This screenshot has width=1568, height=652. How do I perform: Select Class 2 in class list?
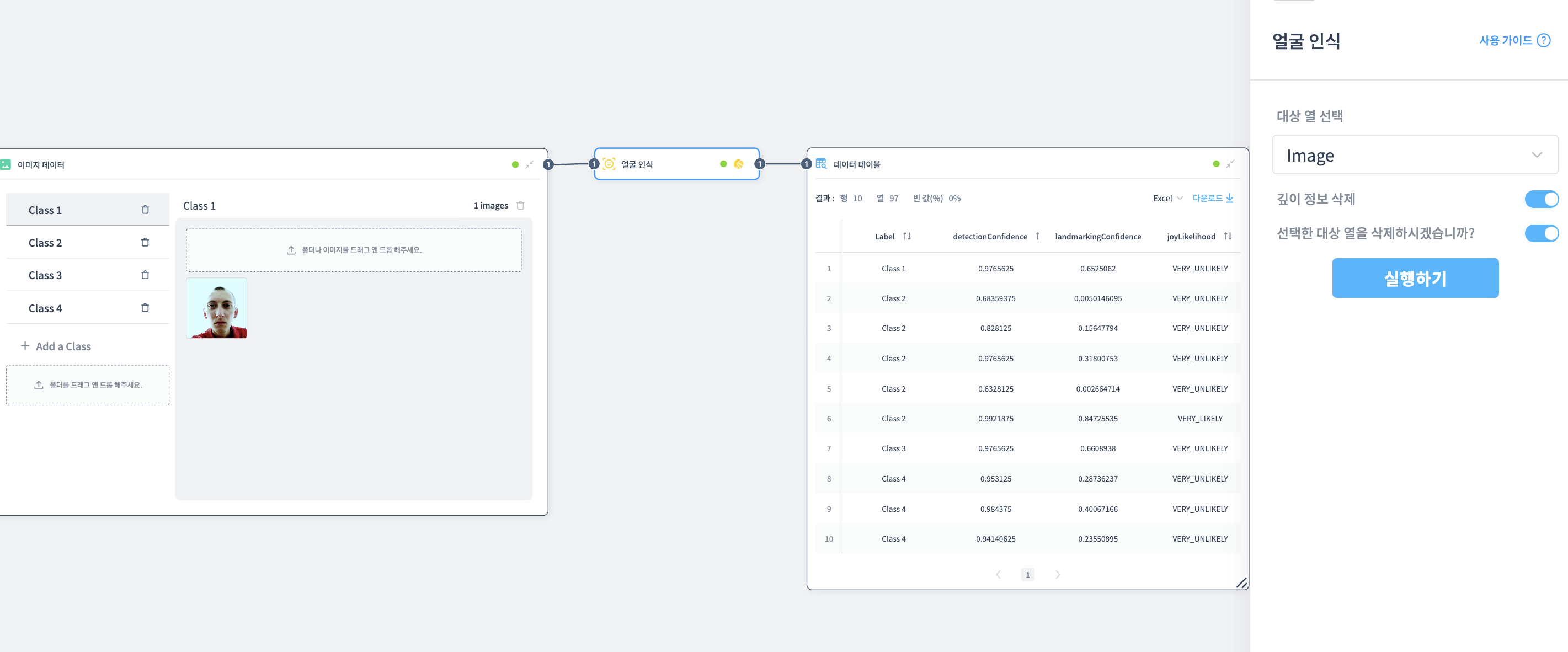(x=46, y=242)
